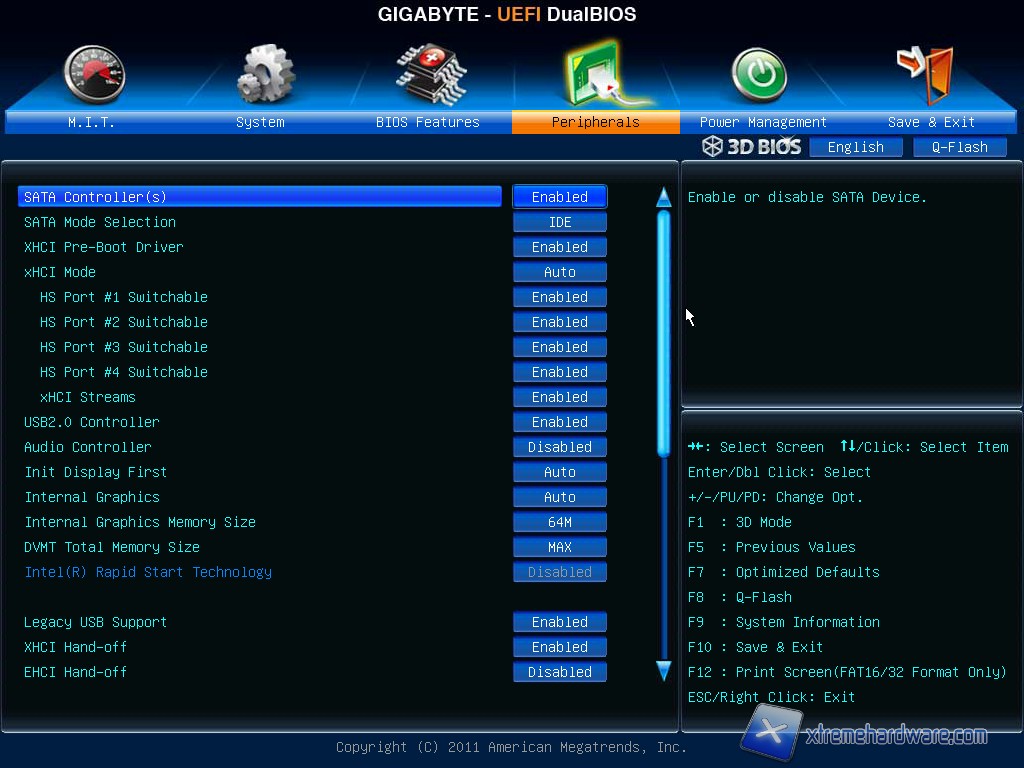Viewport: 1024px width, 768px height.
Task: Open Internal Graphics Memory Size 64M option
Action: pyautogui.click(x=560, y=522)
